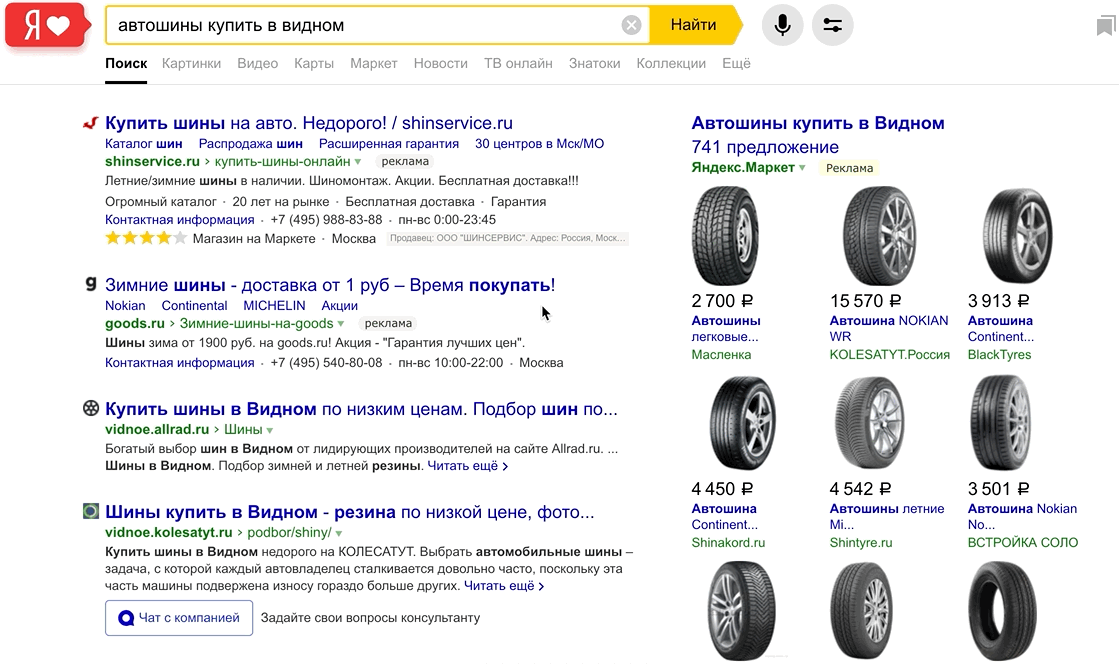1119x664 pixels.
Task: Open 'Шины купить в Видном - резина' result
Action: click(x=350, y=512)
